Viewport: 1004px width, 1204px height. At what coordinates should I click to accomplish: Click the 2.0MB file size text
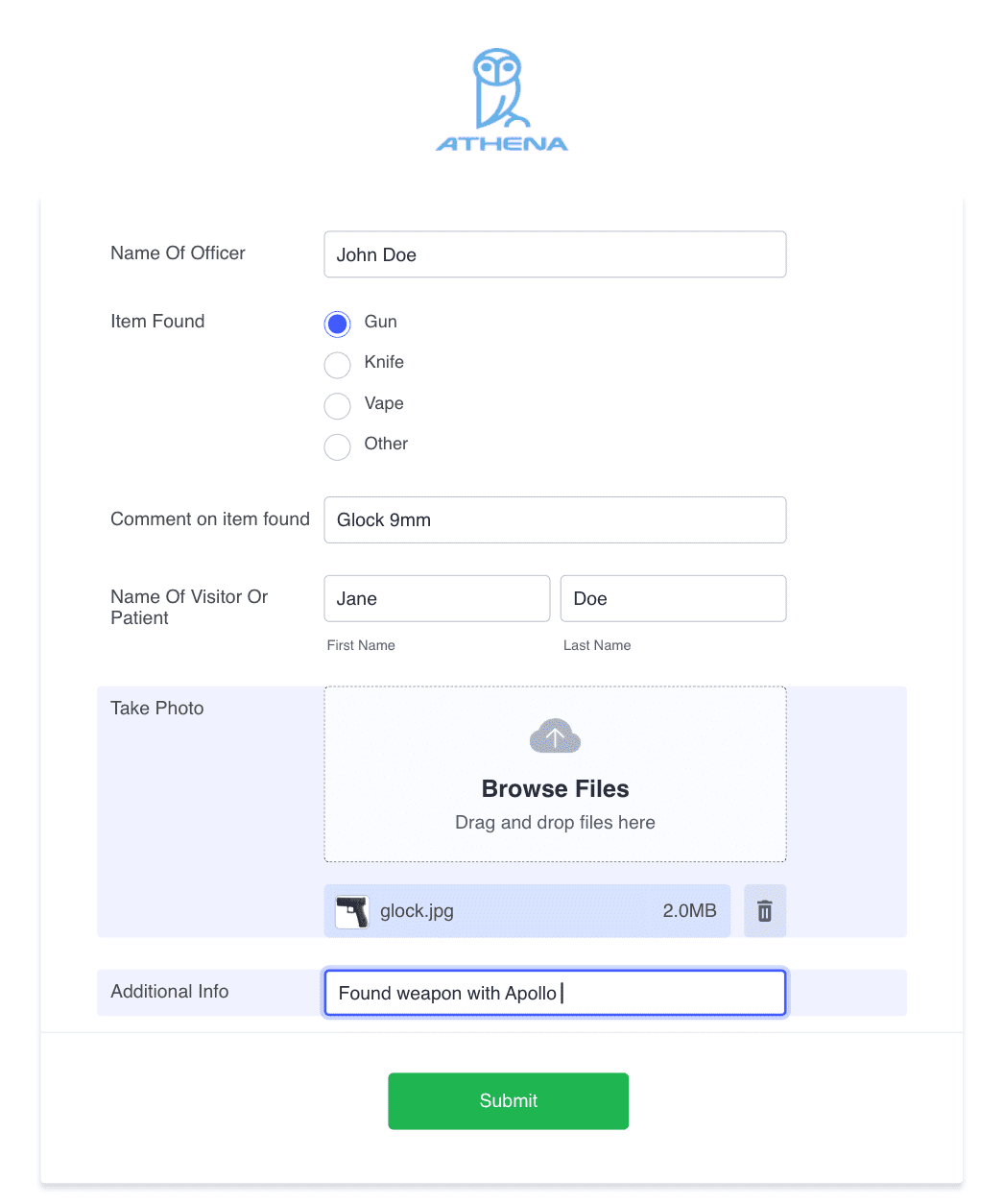[689, 911]
